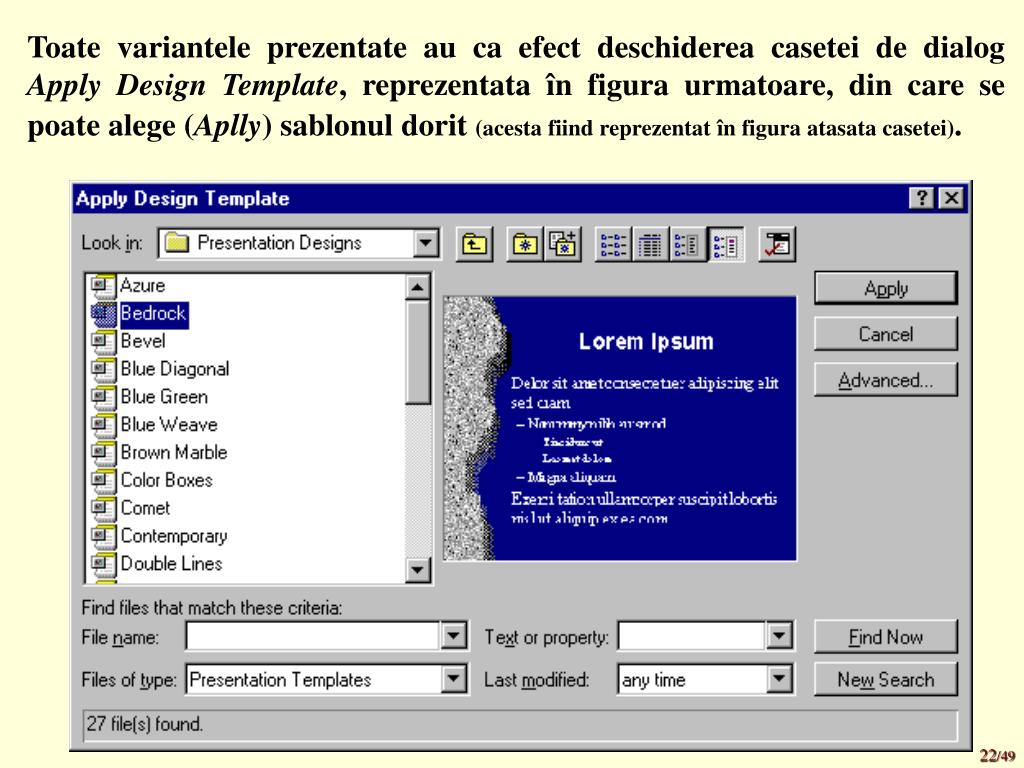1024x768 pixels.
Task: Close the Apply Design Template dialog
Action: (x=952, y=198)
